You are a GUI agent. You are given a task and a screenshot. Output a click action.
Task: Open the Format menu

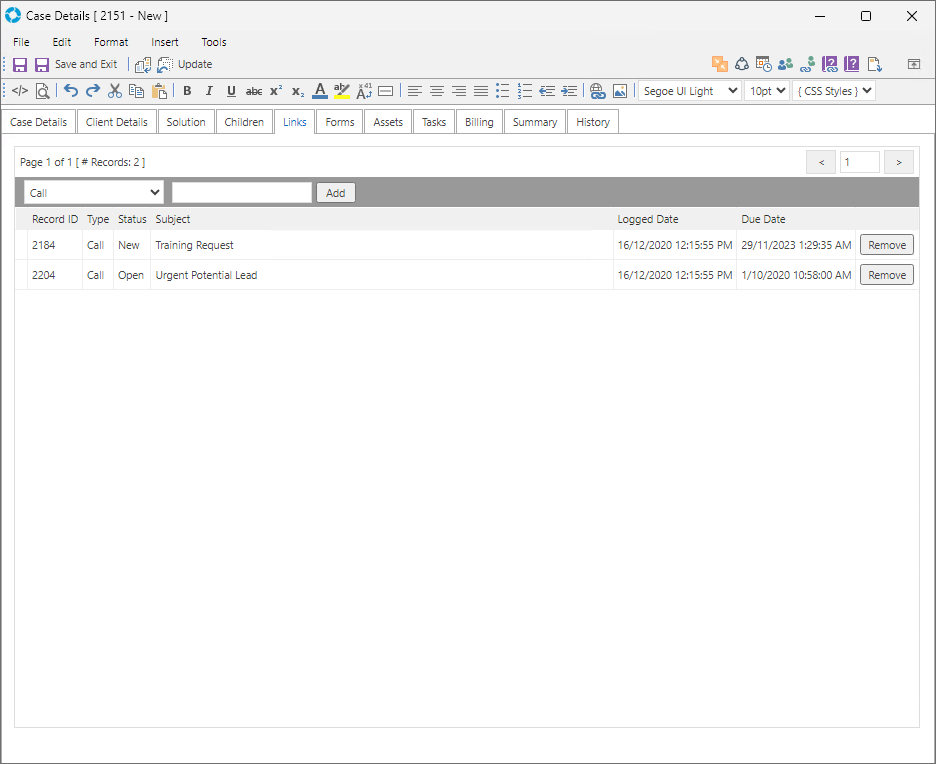coord(111,42)
